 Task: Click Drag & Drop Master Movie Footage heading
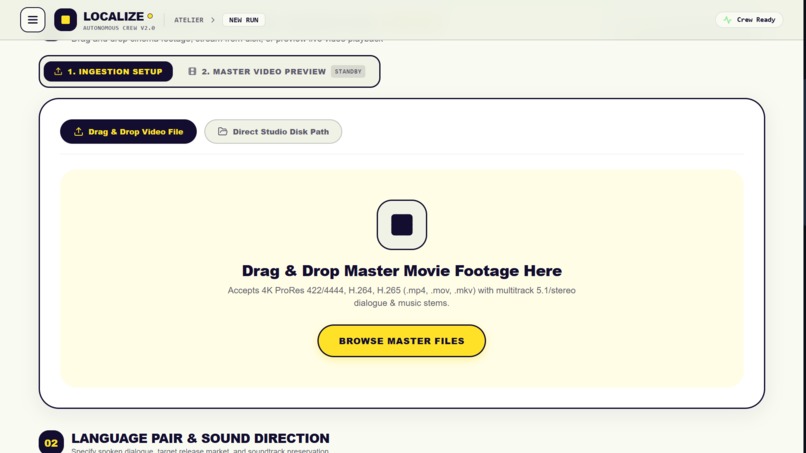pyautogui.click(x=401, y=270)
